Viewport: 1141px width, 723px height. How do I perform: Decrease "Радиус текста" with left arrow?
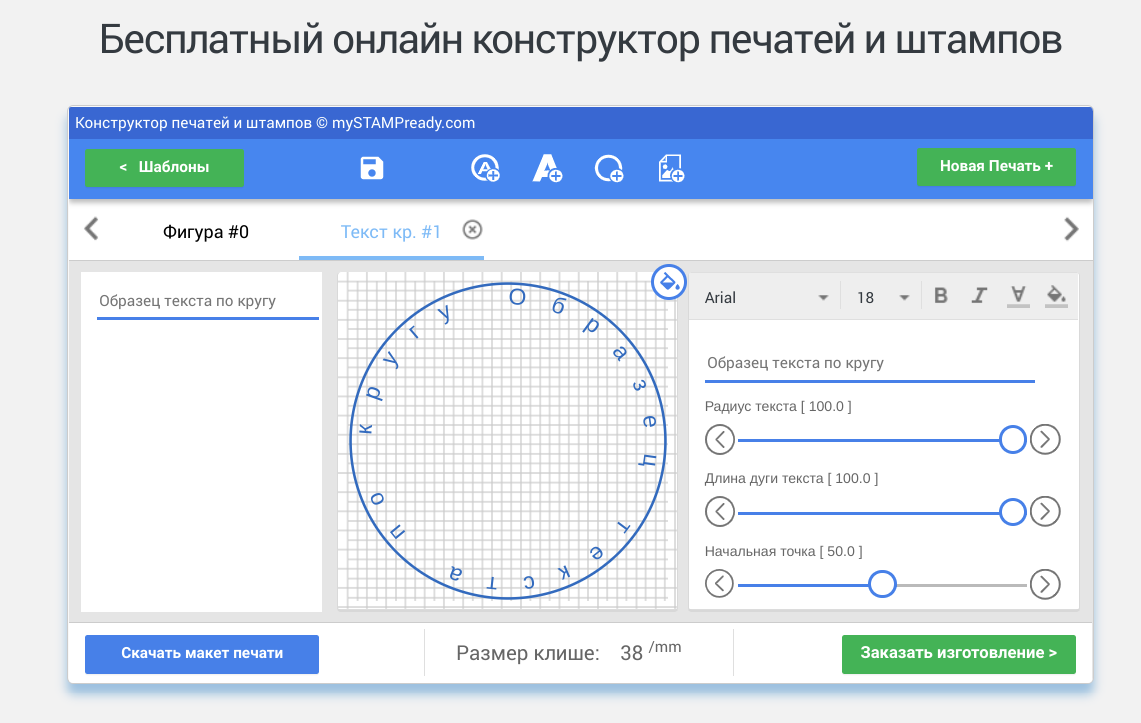(x=720, y=439)
